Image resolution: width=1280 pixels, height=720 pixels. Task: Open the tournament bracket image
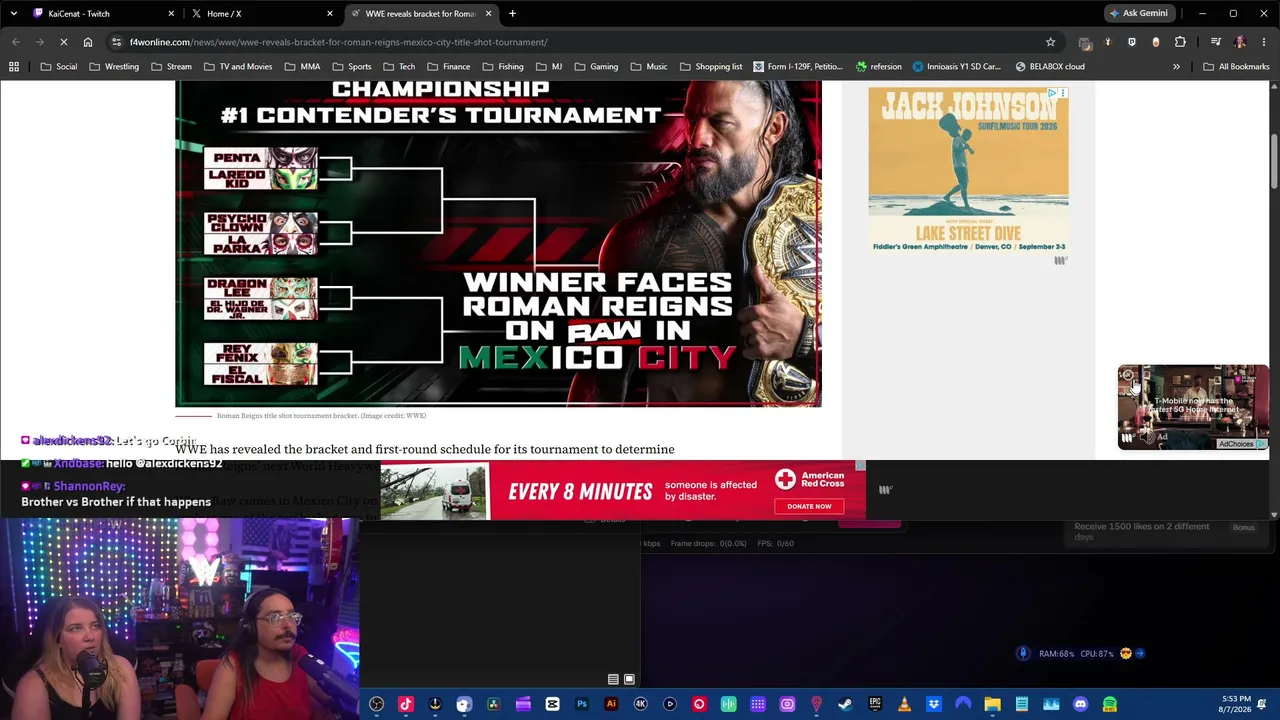tap(498, 244)
